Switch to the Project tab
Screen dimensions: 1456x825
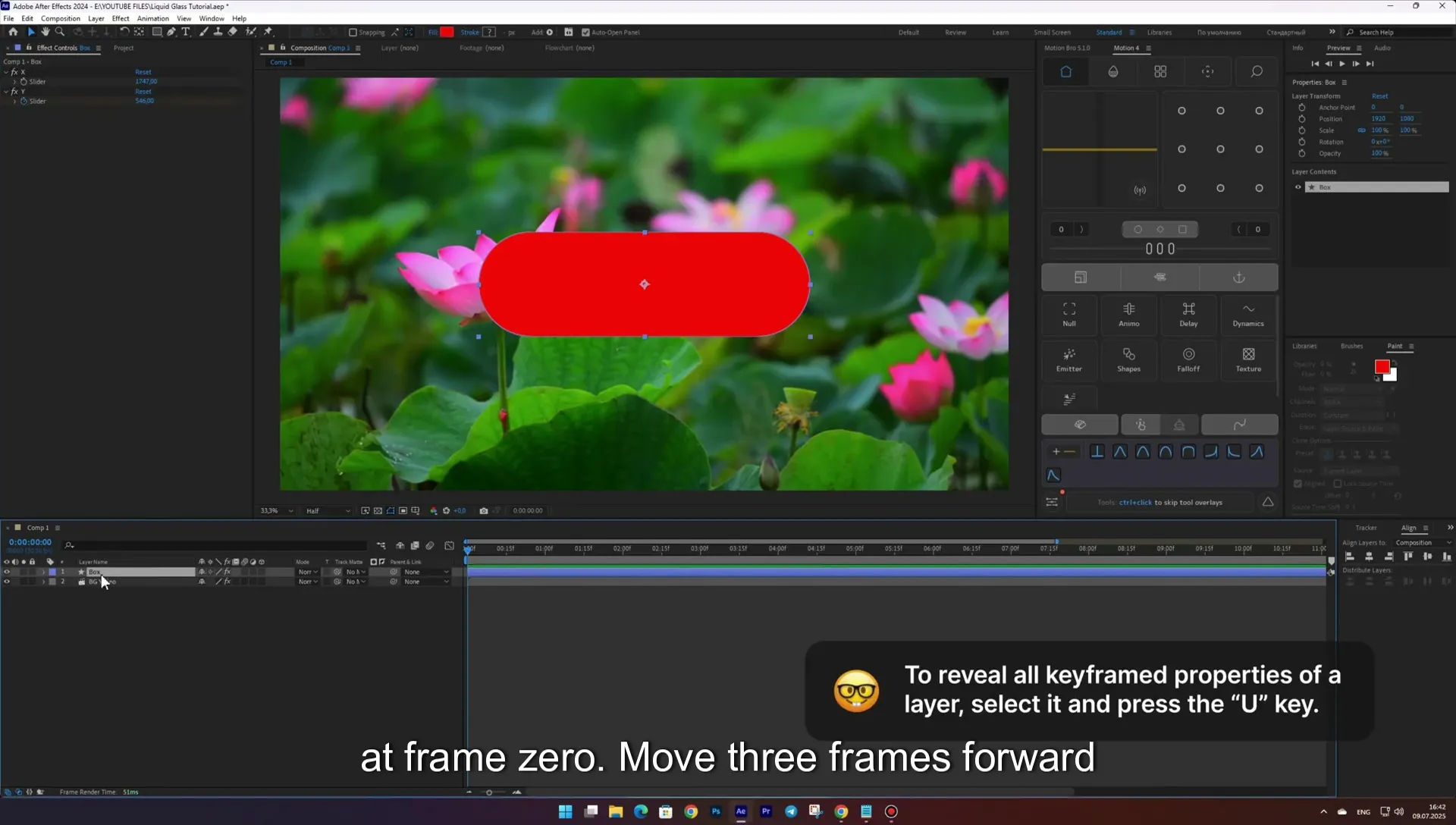click(124, 48)
